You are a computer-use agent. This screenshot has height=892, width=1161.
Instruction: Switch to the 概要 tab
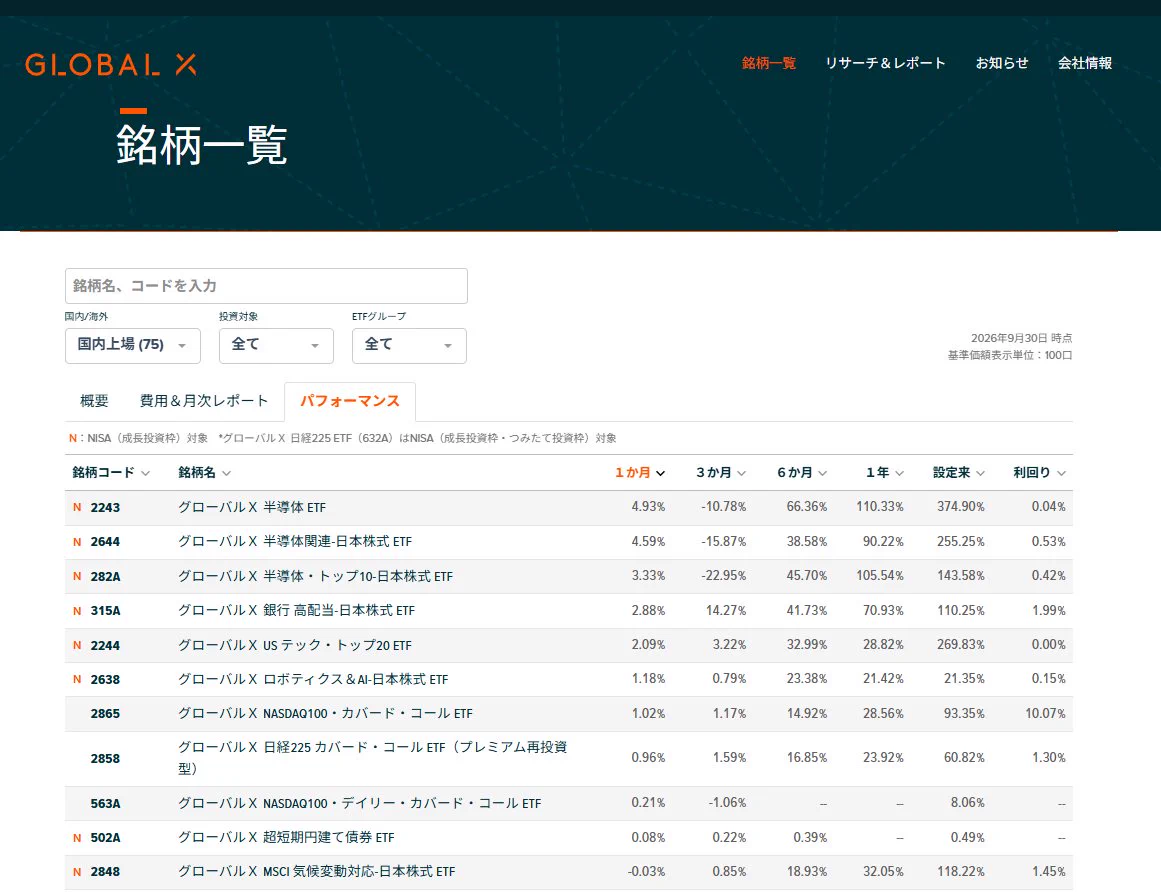(x=94, y=401)
